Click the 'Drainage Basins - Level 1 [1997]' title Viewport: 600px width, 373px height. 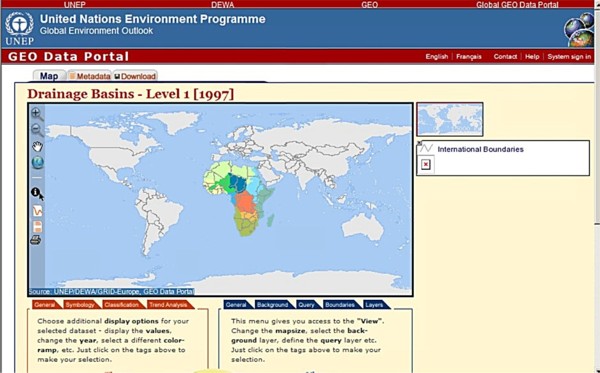point(130,94)
